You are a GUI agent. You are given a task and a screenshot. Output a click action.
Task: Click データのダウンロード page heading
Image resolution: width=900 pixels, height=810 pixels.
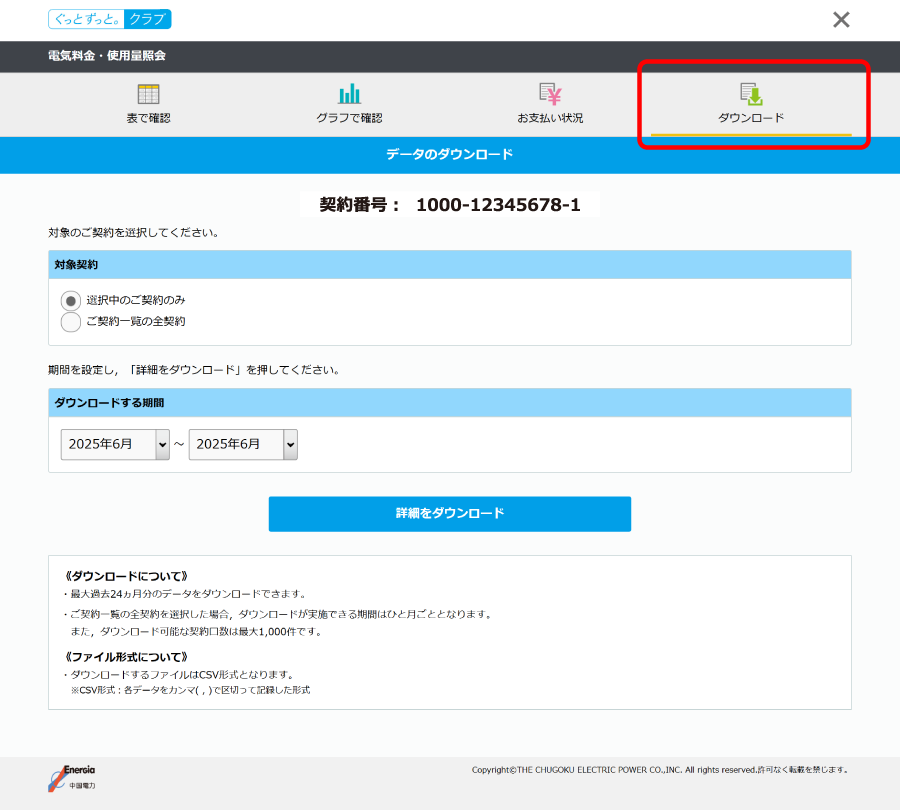coord(449,154)
